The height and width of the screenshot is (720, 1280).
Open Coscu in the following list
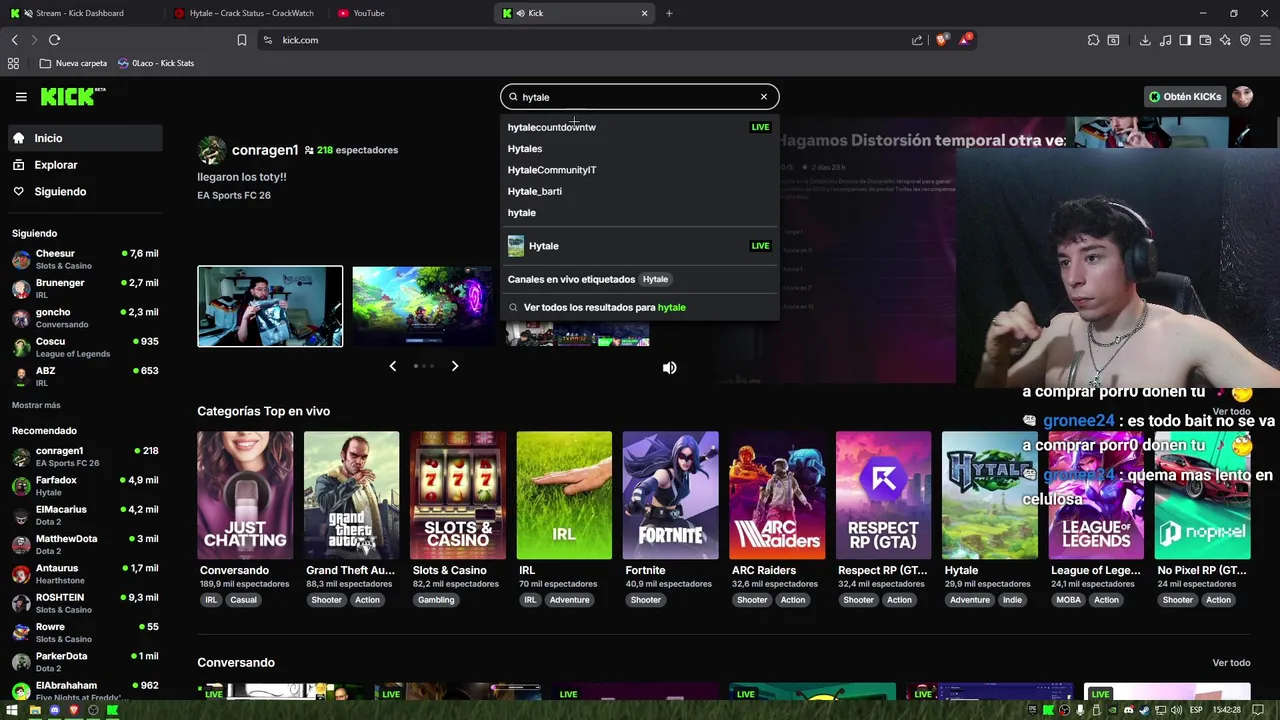[x=85, y=348]
